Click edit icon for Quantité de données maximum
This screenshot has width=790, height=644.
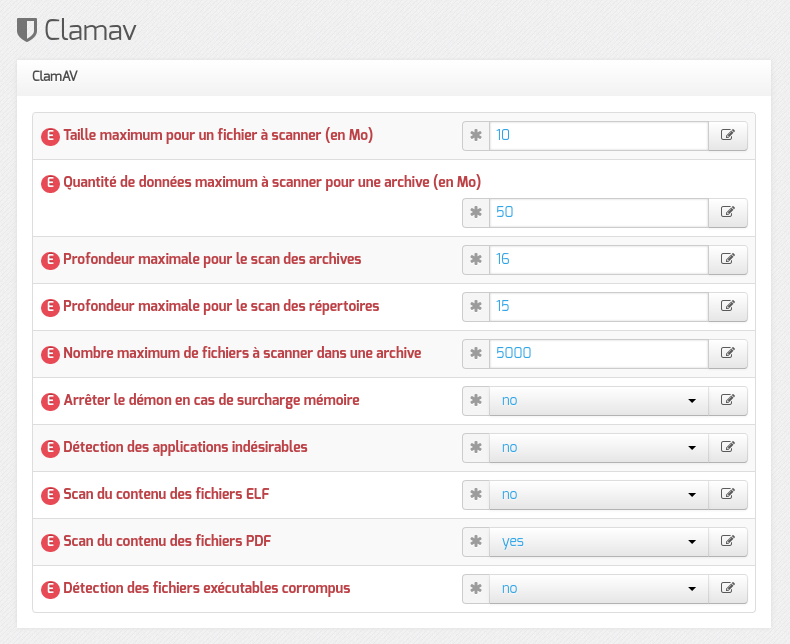728,213
